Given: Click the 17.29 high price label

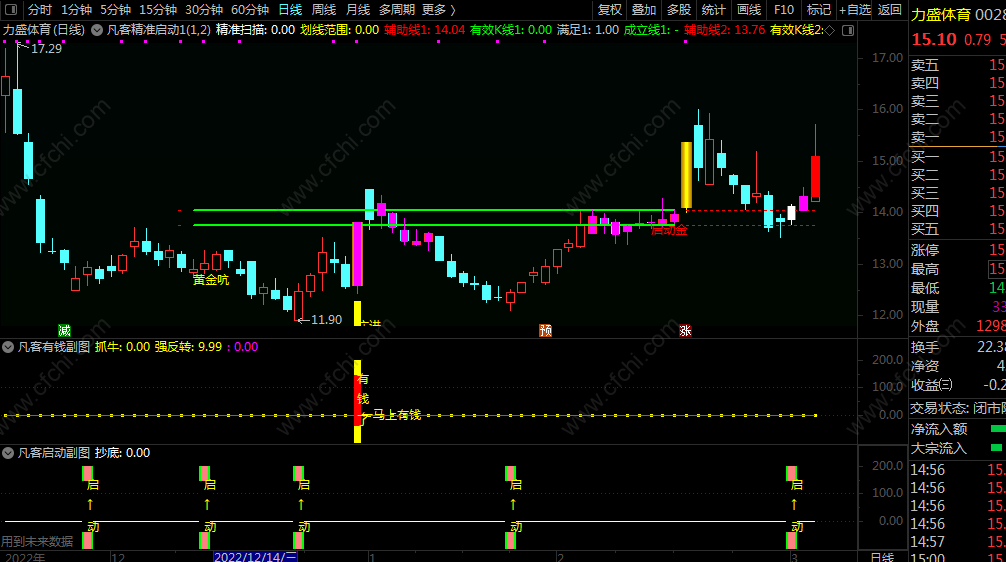Looking at the screenshot, I should (46, 49).
